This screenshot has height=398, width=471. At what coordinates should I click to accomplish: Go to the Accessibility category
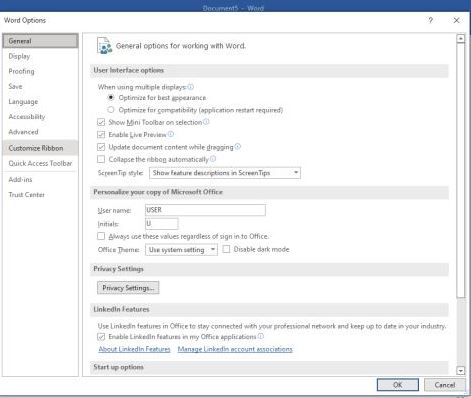coord(40,117)
